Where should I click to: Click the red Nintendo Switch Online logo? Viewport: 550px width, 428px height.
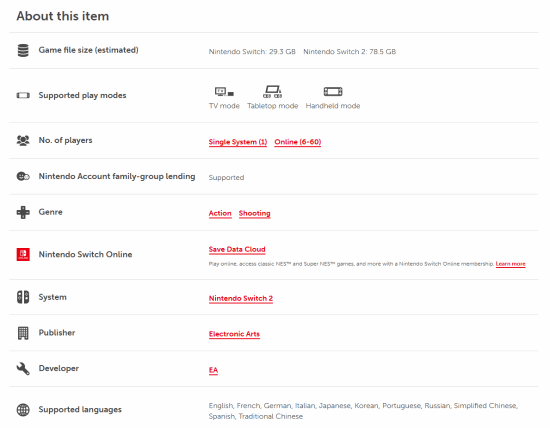pos(23,254)
